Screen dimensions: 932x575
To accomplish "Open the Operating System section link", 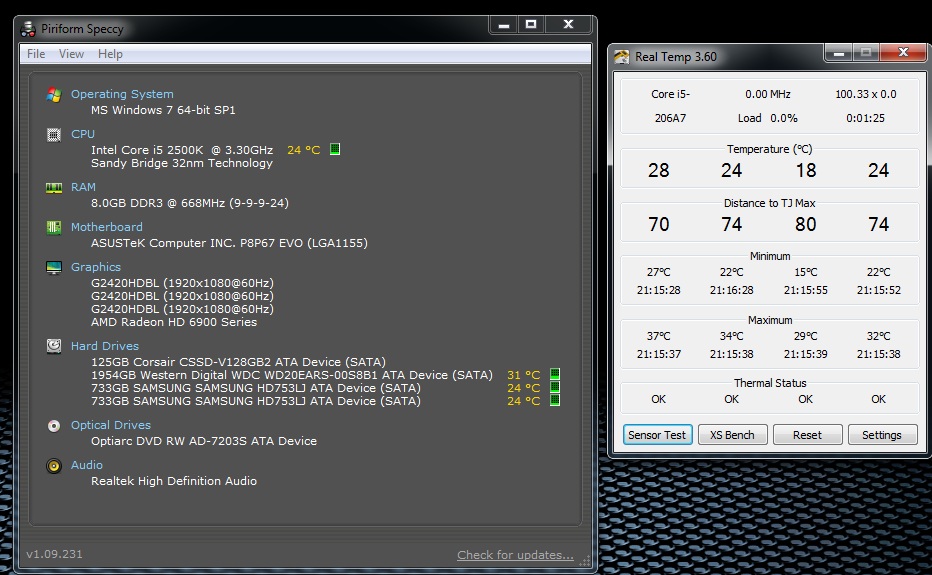I will [122, 94].
